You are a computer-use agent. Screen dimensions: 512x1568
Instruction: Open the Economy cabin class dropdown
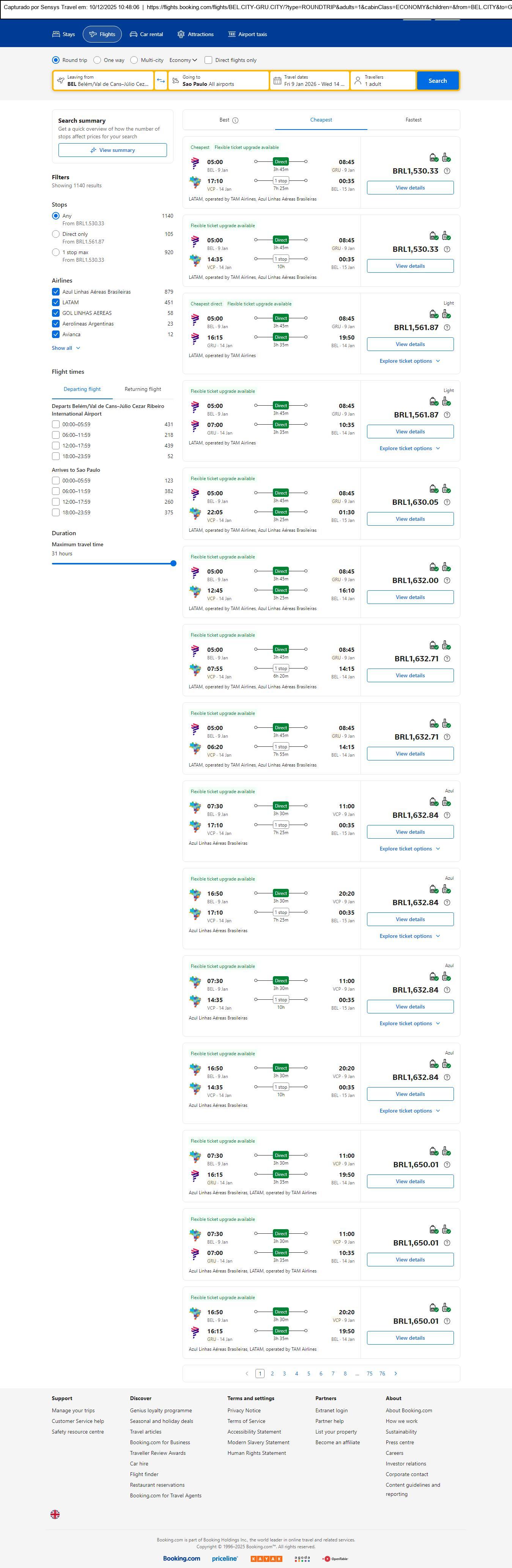click(183, 60)
